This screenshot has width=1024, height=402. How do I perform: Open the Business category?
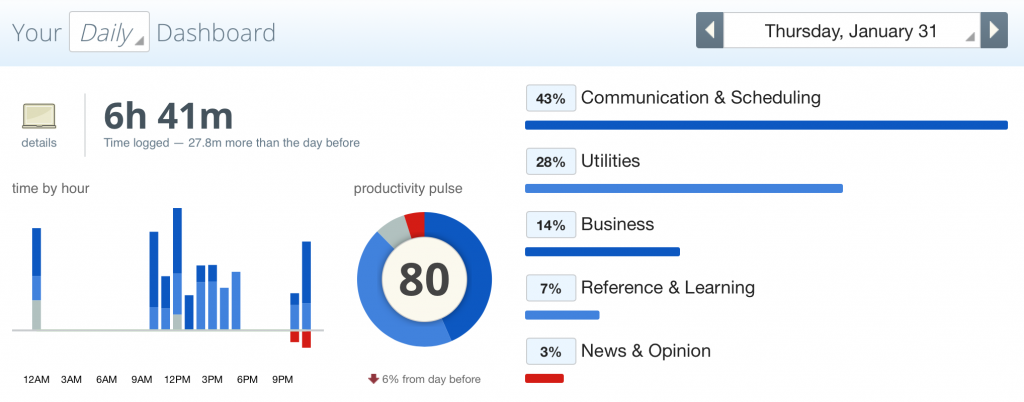618,224
